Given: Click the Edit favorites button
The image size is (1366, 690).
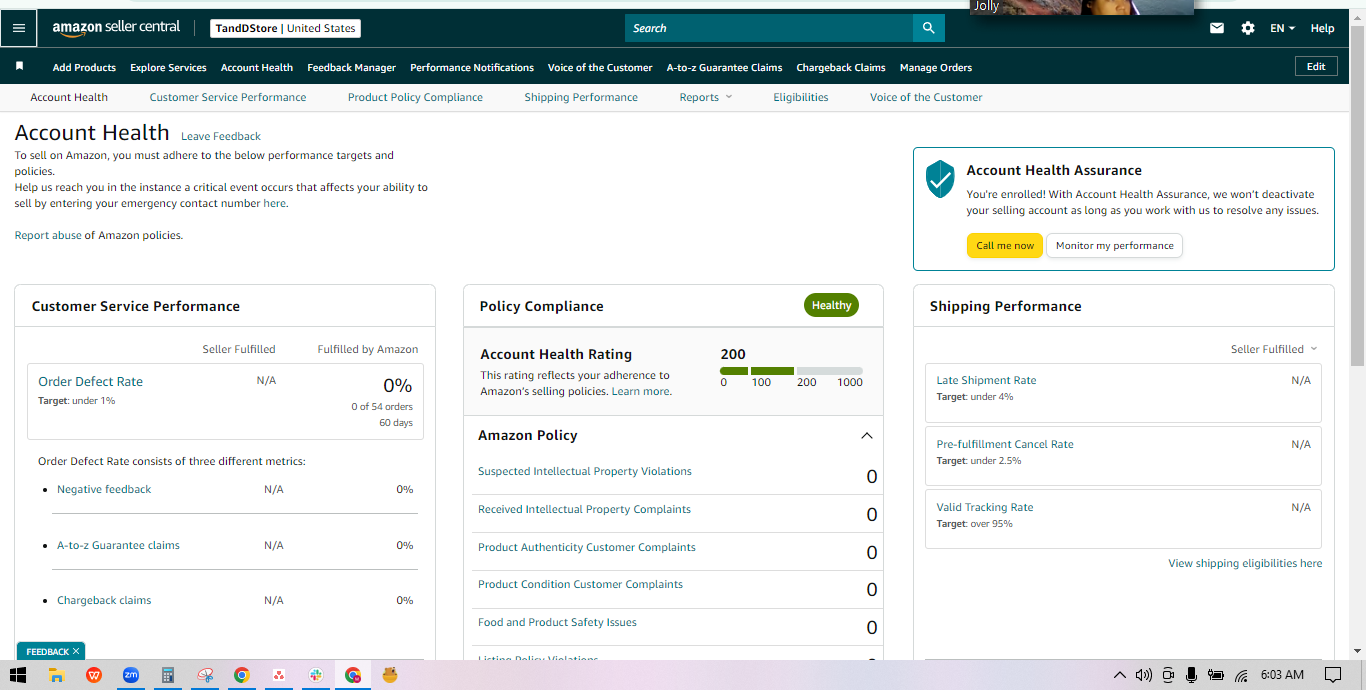Looking at the screenshot, I should 1316,66.
